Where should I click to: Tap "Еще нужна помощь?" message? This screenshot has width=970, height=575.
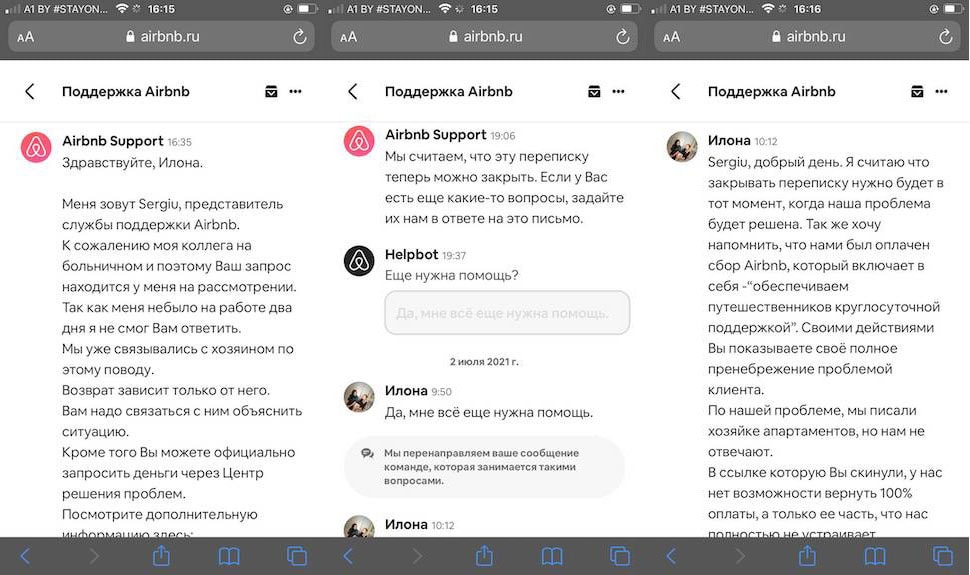(452, 275)
